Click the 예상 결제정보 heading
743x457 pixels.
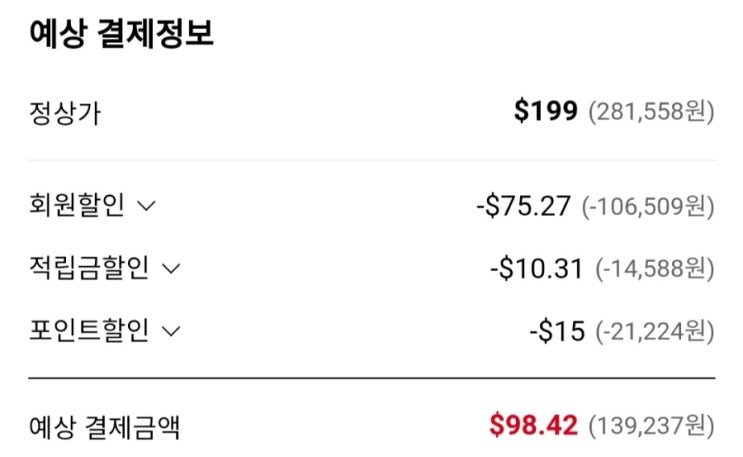point(121,33)
